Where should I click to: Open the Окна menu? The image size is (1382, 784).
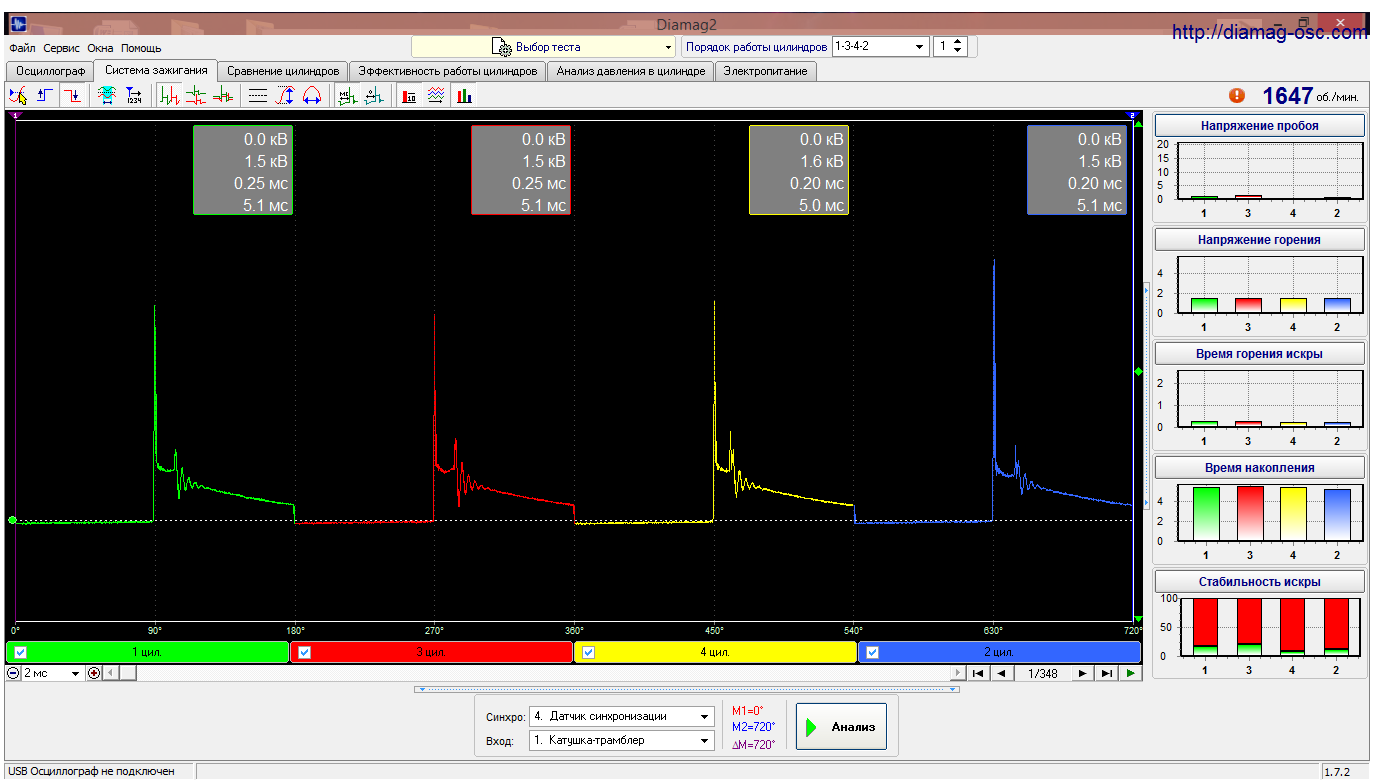tap(100, 48)
